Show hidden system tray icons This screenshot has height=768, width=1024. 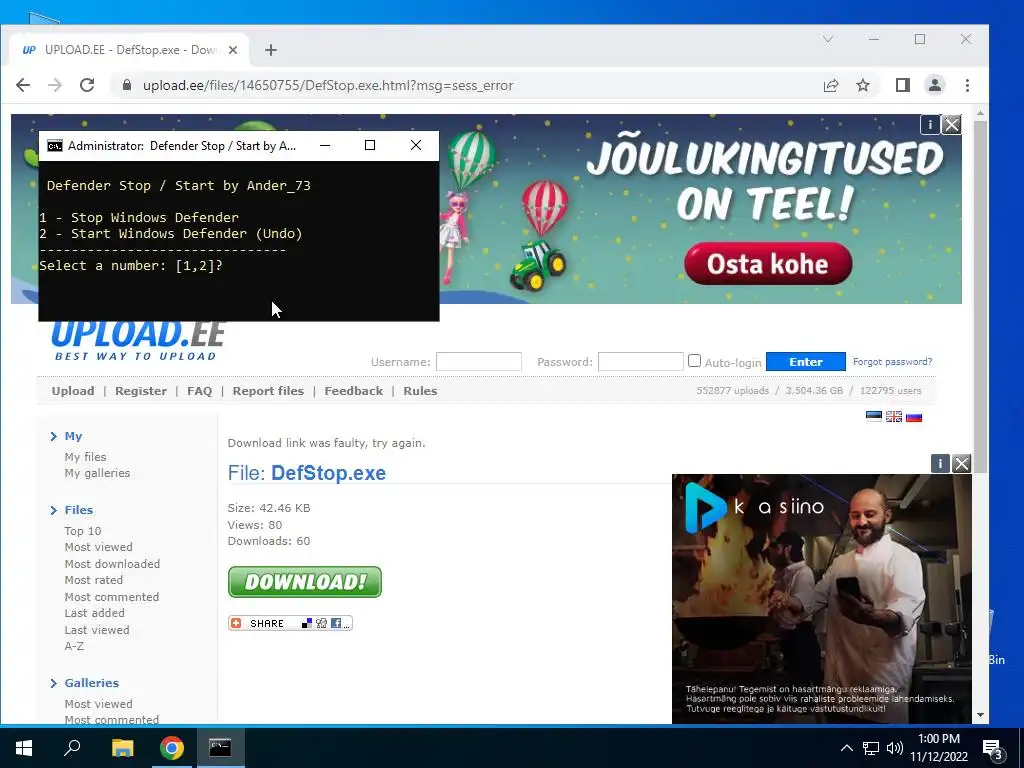pyautogui.click(x=846, y=748)
